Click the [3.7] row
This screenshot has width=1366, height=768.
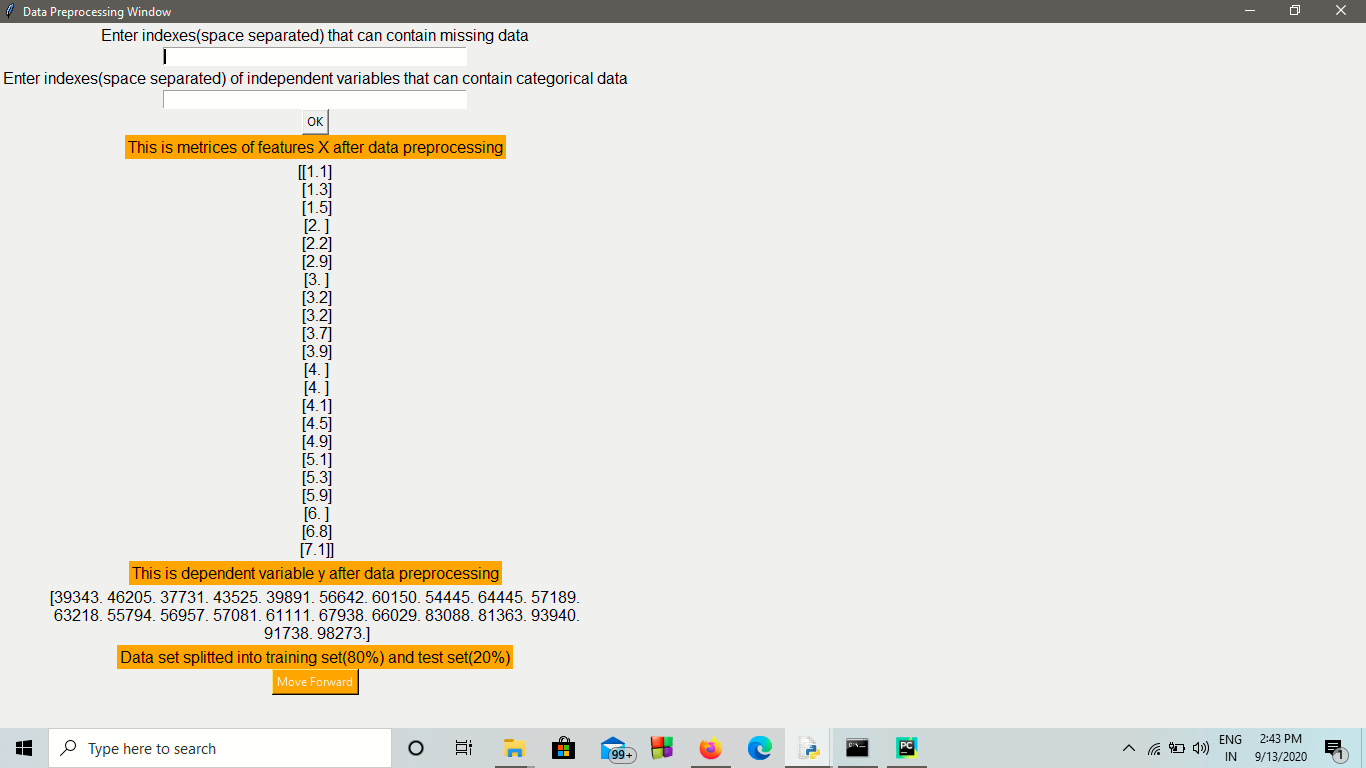pos(317,333)
